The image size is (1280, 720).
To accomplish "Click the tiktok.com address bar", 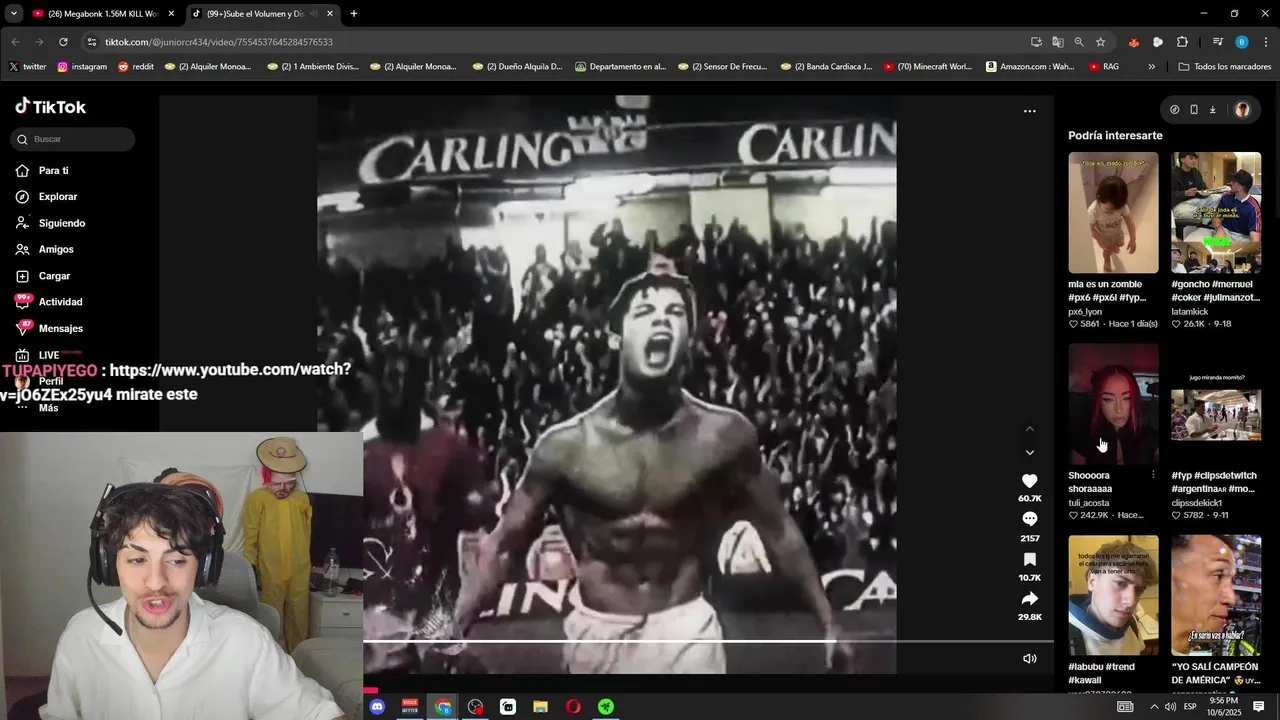I will tap(560, 42).
